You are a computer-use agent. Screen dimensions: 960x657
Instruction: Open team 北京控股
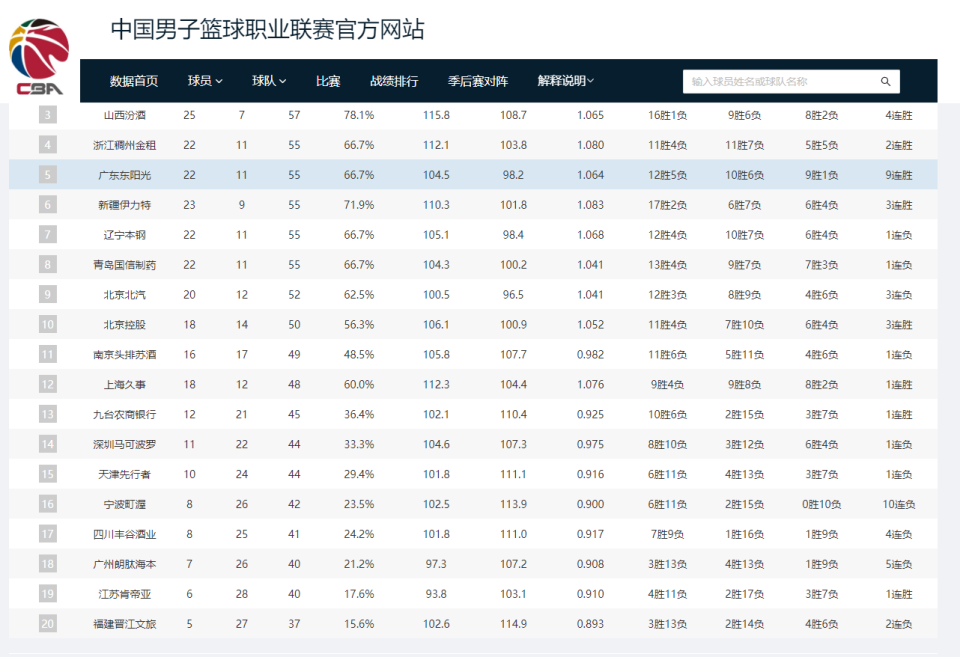click(x=125, y=325)
